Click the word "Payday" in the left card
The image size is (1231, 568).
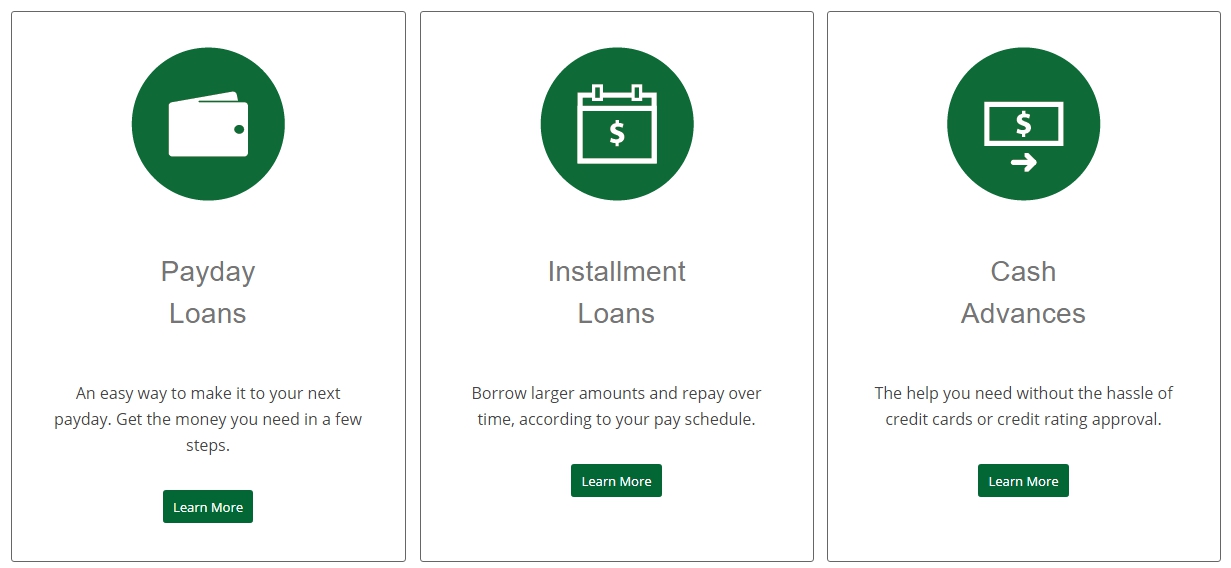208,273
